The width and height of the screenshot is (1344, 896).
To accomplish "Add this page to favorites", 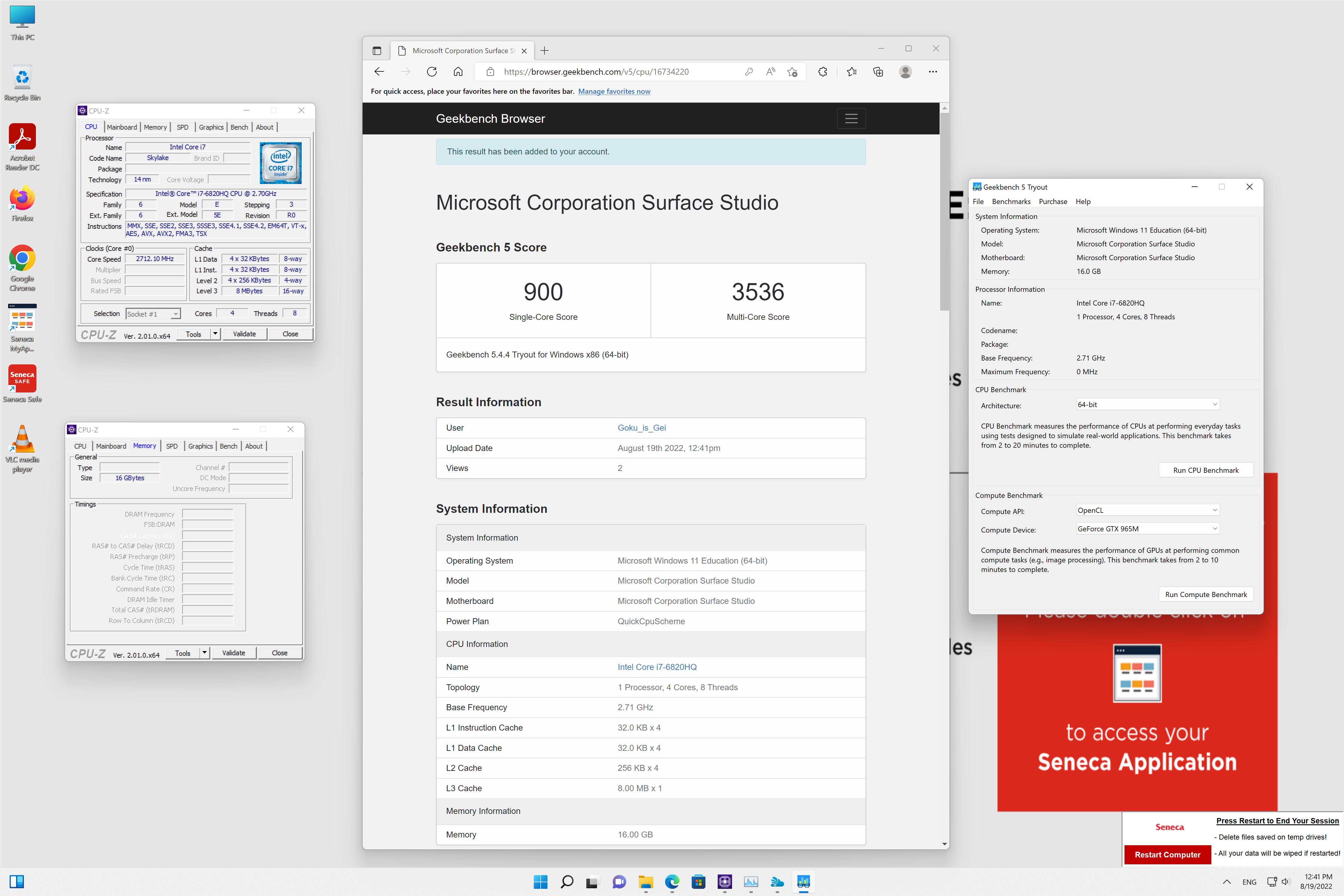I will pos(793,71).
